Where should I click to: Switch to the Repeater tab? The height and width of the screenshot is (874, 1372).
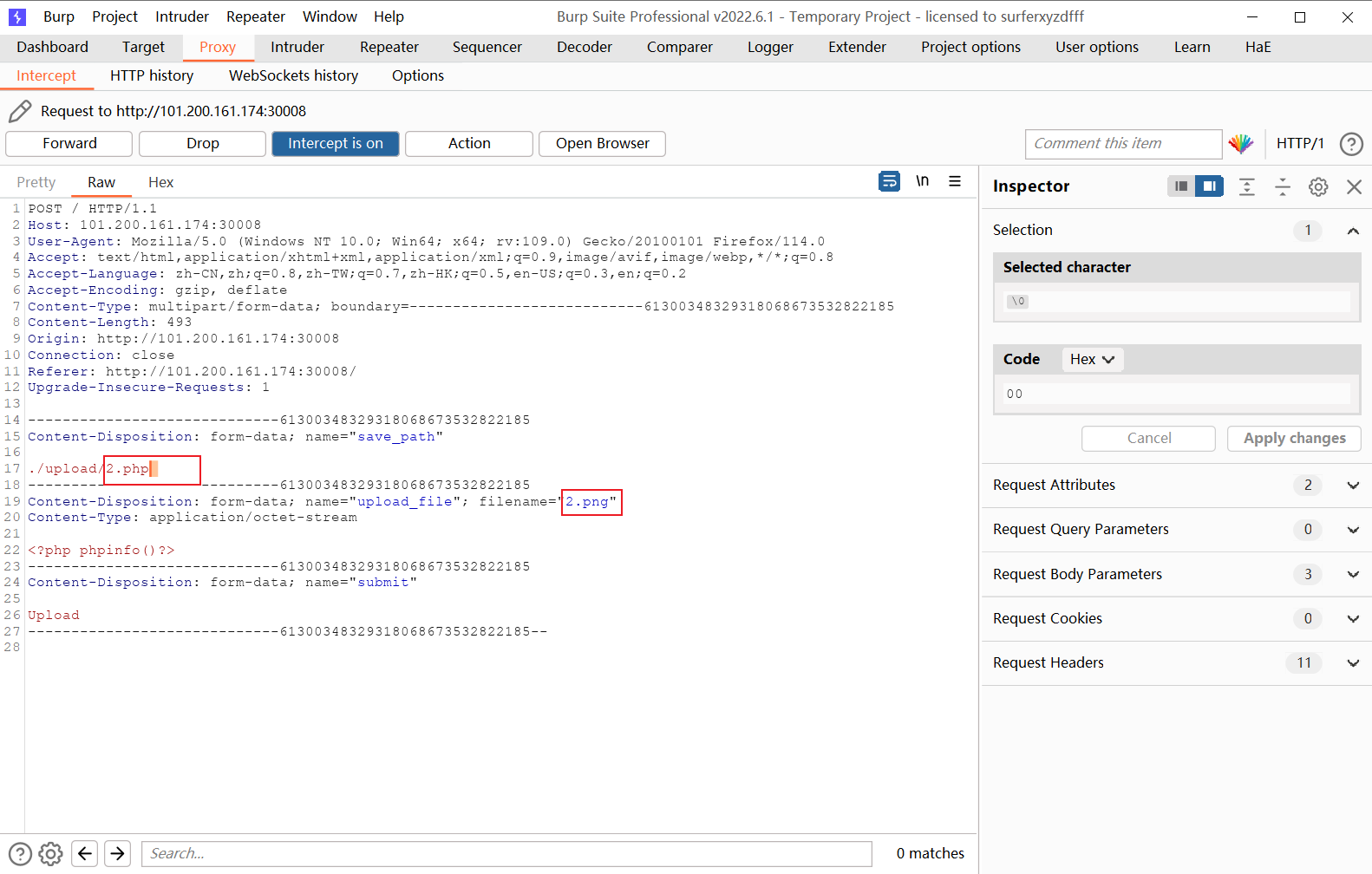coord(389,47)
